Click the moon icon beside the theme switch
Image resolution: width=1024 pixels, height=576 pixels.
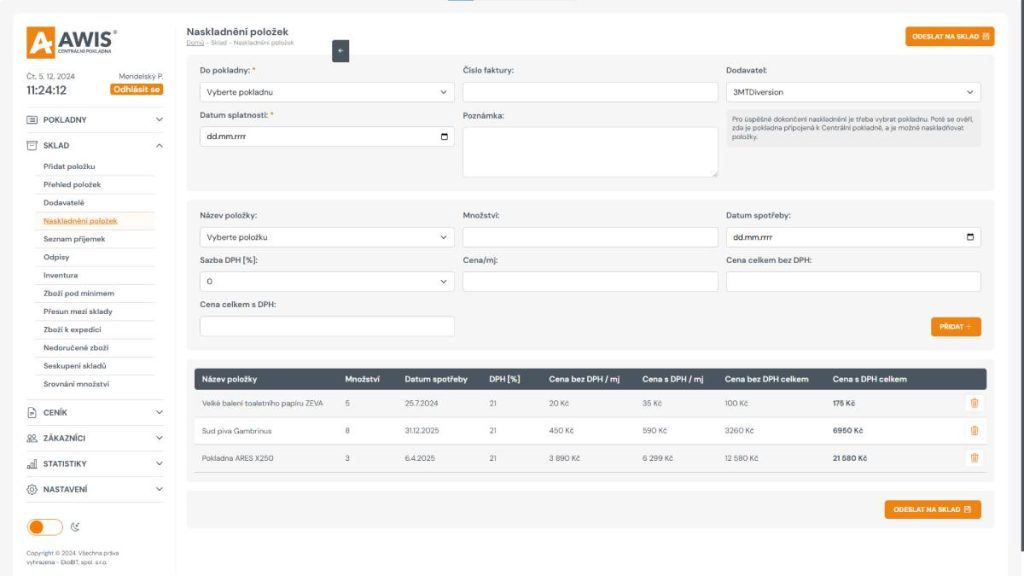[76, 527]
